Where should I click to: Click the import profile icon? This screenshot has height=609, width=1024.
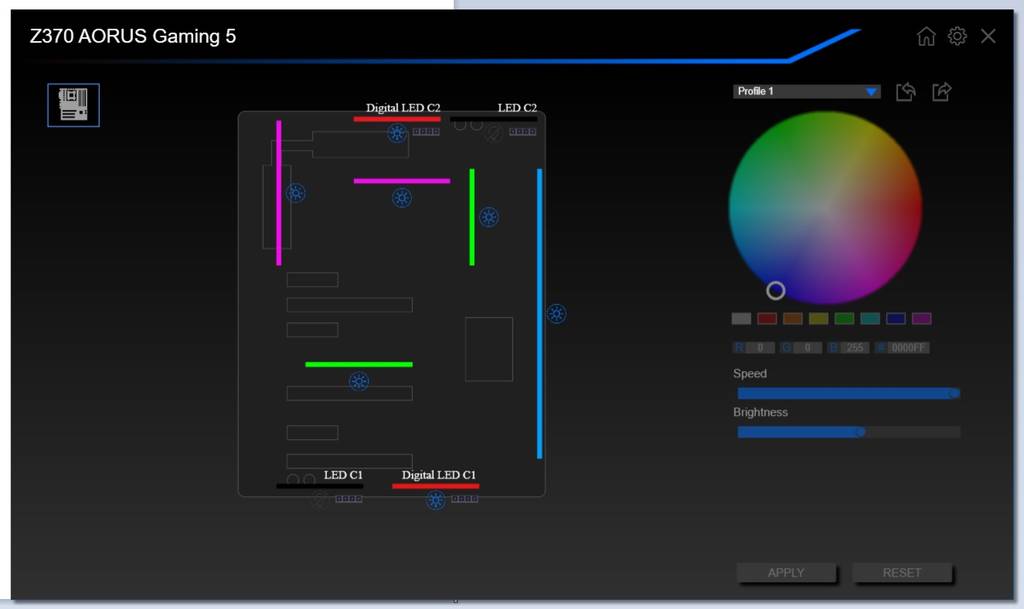(905, 91)
